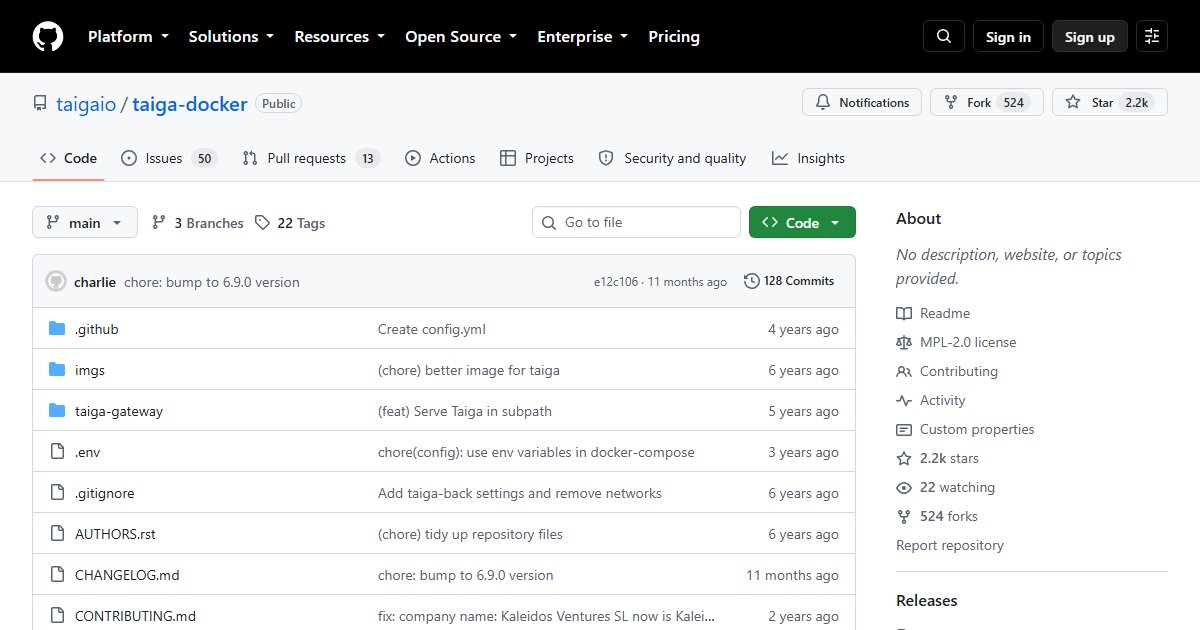Expand the Solutions menu
This screenshot has height=630, width=1200.
(x=231, y=37)
